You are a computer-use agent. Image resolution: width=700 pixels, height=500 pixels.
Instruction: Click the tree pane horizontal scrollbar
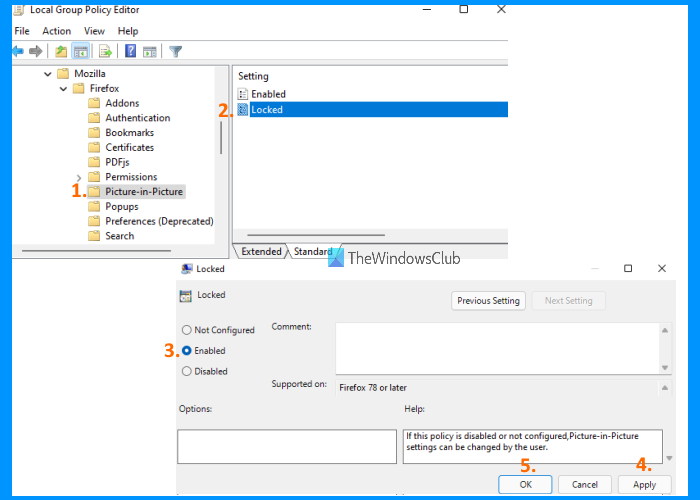(96, 251)
